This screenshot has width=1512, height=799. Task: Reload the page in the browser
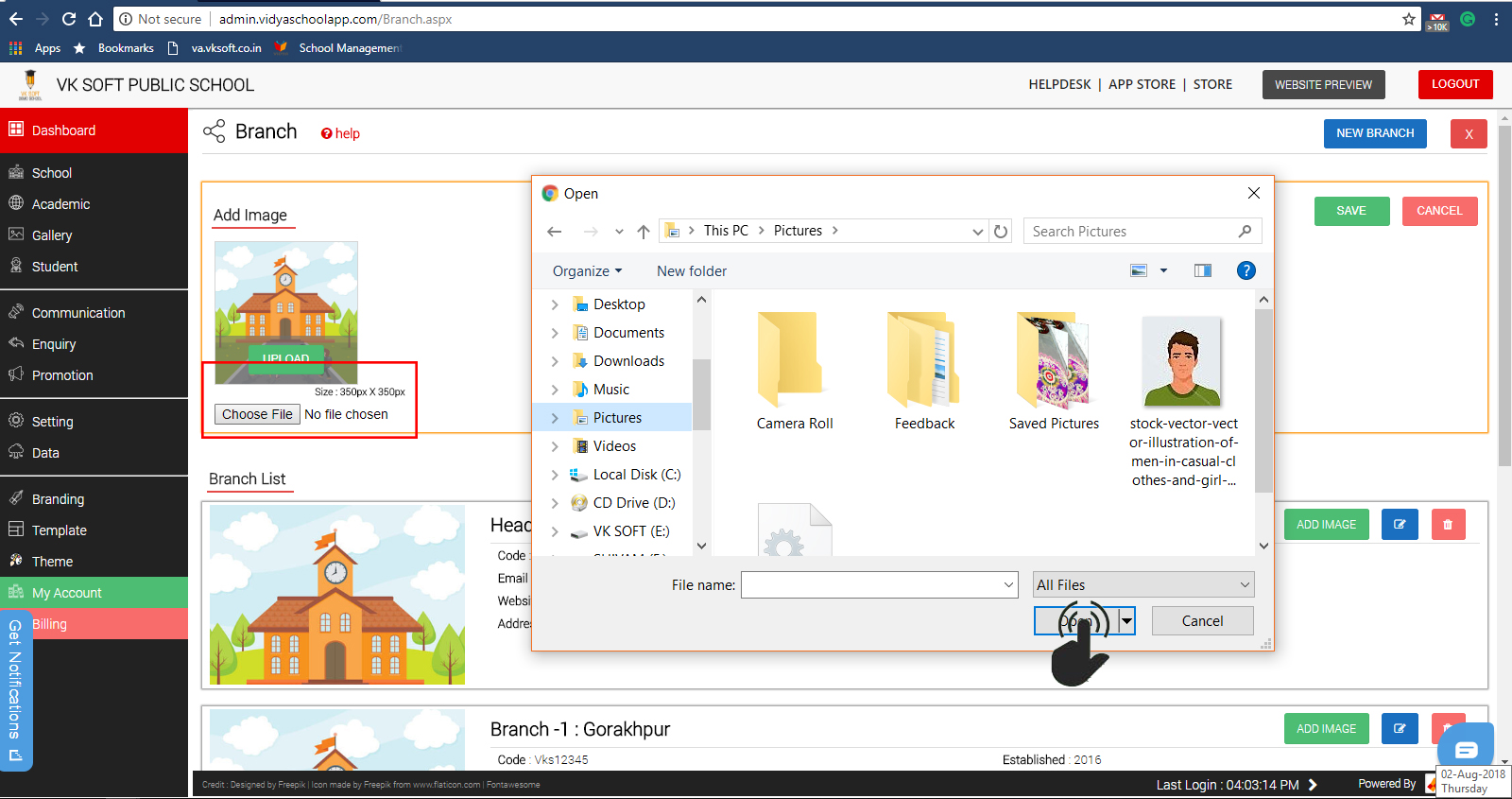pyautogui.click(x=69, y=19)
